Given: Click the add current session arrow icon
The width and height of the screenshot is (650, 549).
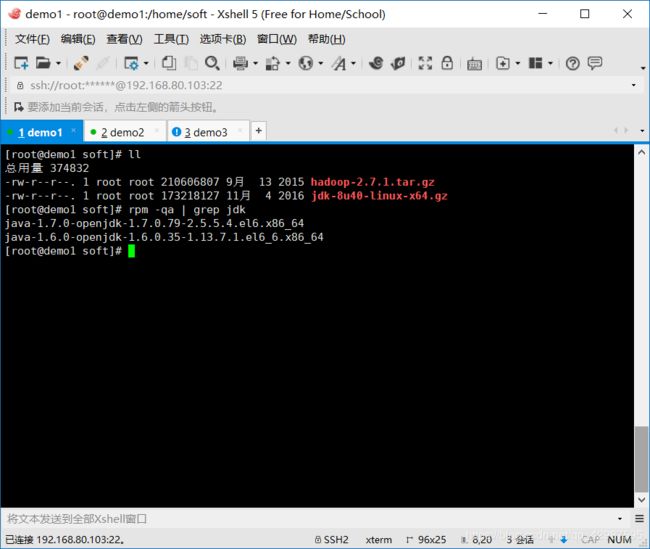Looking at the screenshot, I should [x=18, y=107].
